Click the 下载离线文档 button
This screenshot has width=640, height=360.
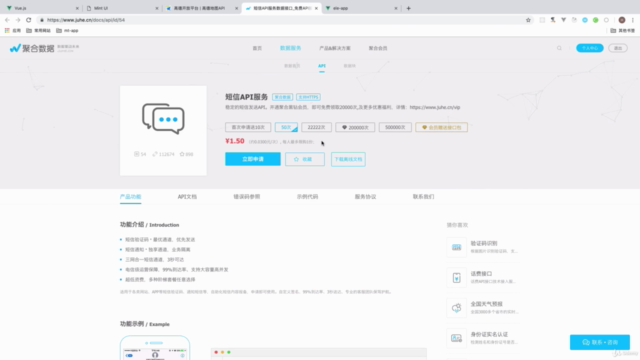pos(348,159)
